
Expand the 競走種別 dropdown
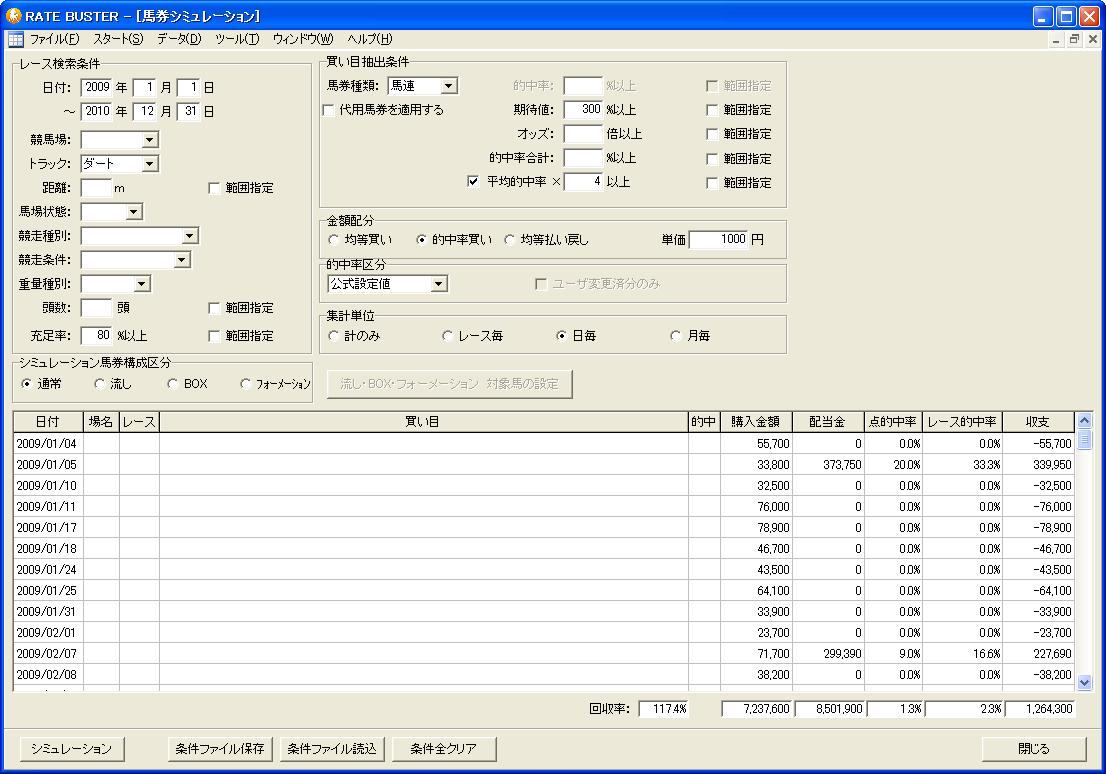pyautogui.click(x=189, y=236)
